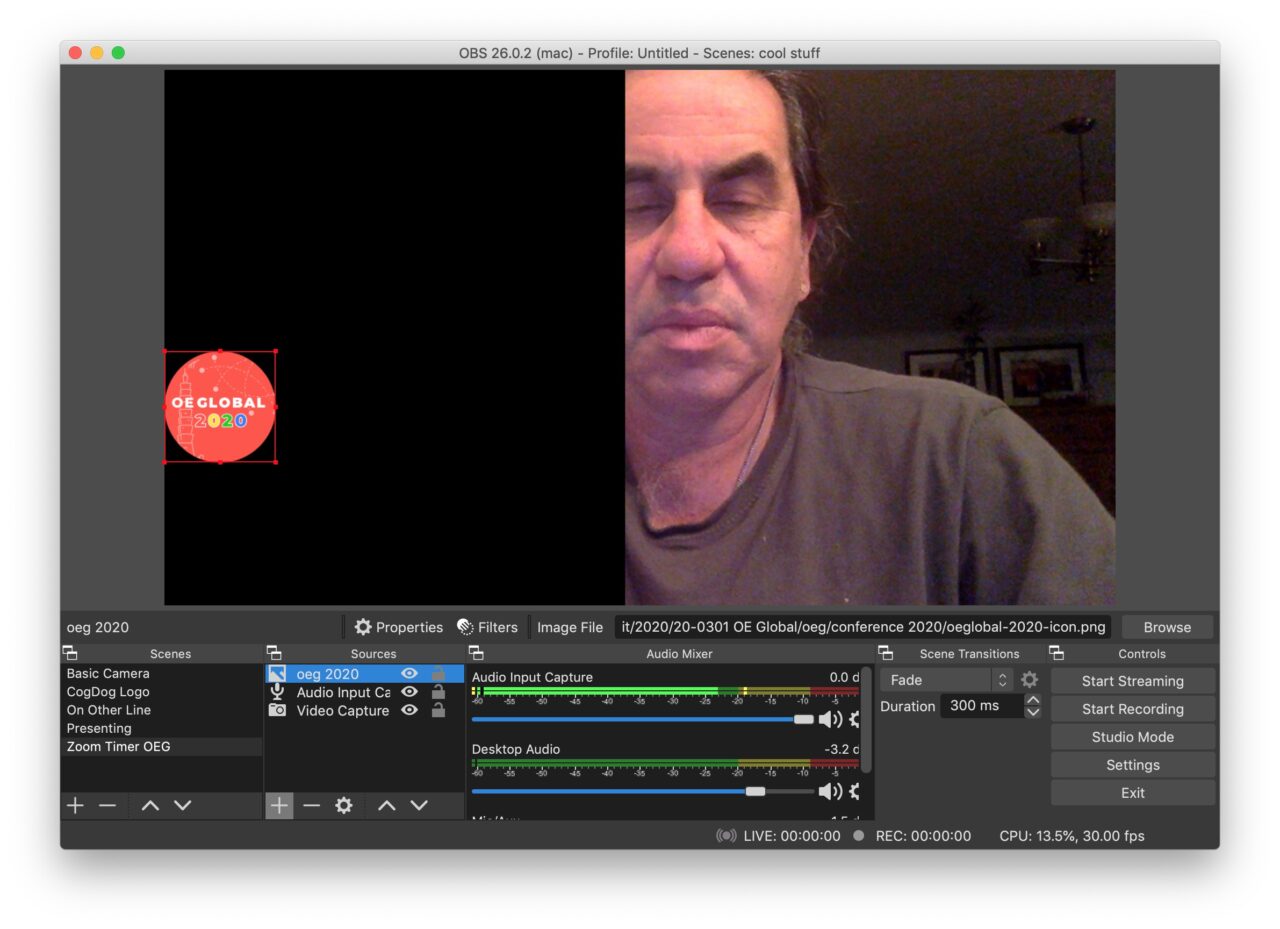Viewport: 1280px width, 929px height.
Task: Select the Presenting scene
Action: click(161, 728)
